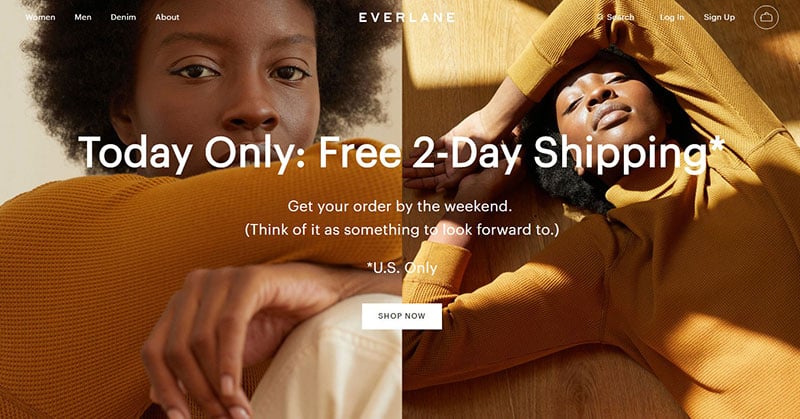This screenshot has width=800, height=419.
Task: Open the Men menu
Action: click(x=83, y=17)
